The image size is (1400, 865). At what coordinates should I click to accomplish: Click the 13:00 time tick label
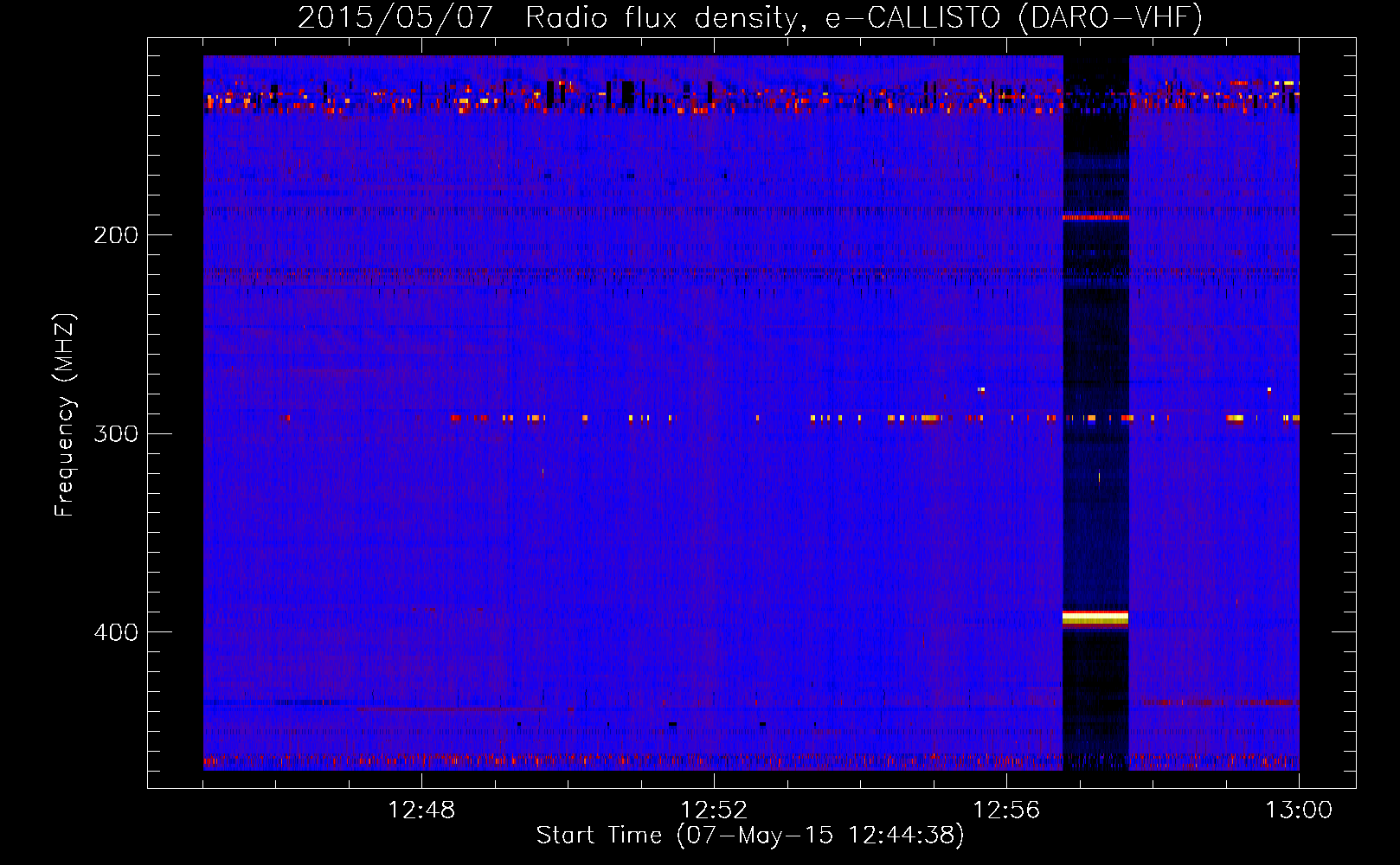1299,811
